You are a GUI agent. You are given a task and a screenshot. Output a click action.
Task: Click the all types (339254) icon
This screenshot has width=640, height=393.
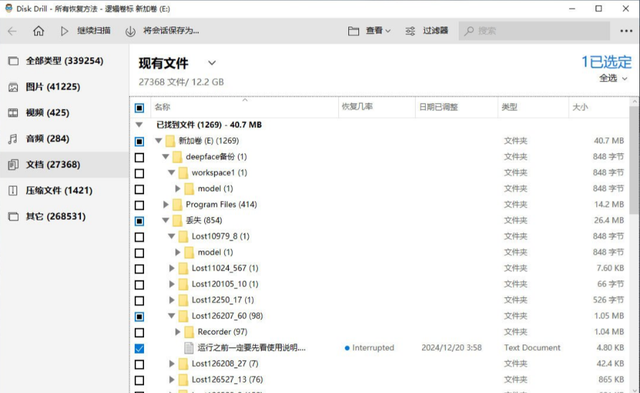click(x=13, y=61)
